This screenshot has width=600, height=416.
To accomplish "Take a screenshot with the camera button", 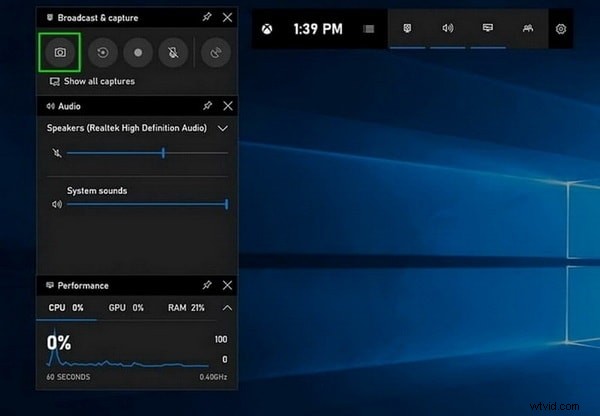I will [x=60, y=52].
